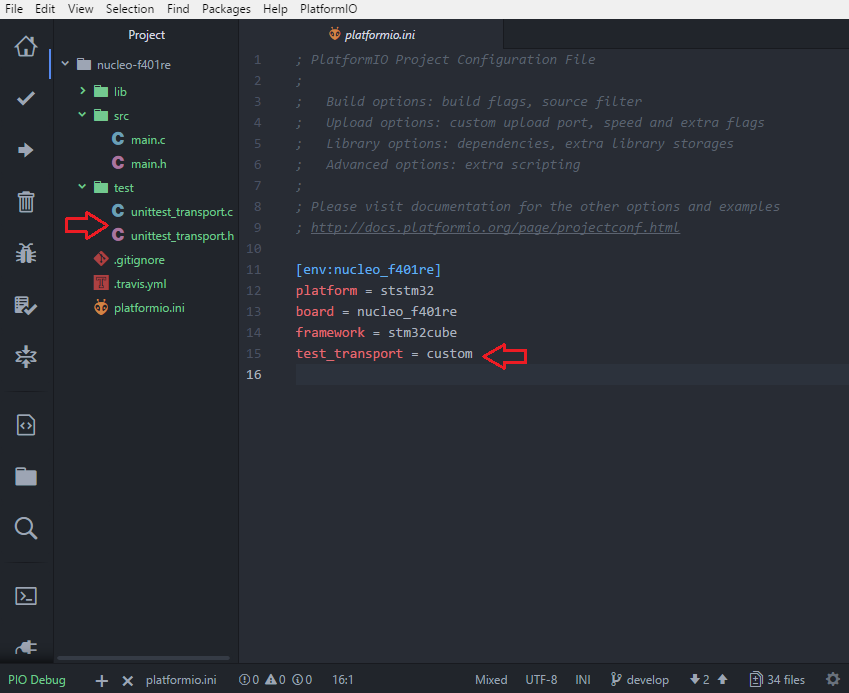
Task: Click the UTF-8 encoding selector
Action: [x=541, y=679]
